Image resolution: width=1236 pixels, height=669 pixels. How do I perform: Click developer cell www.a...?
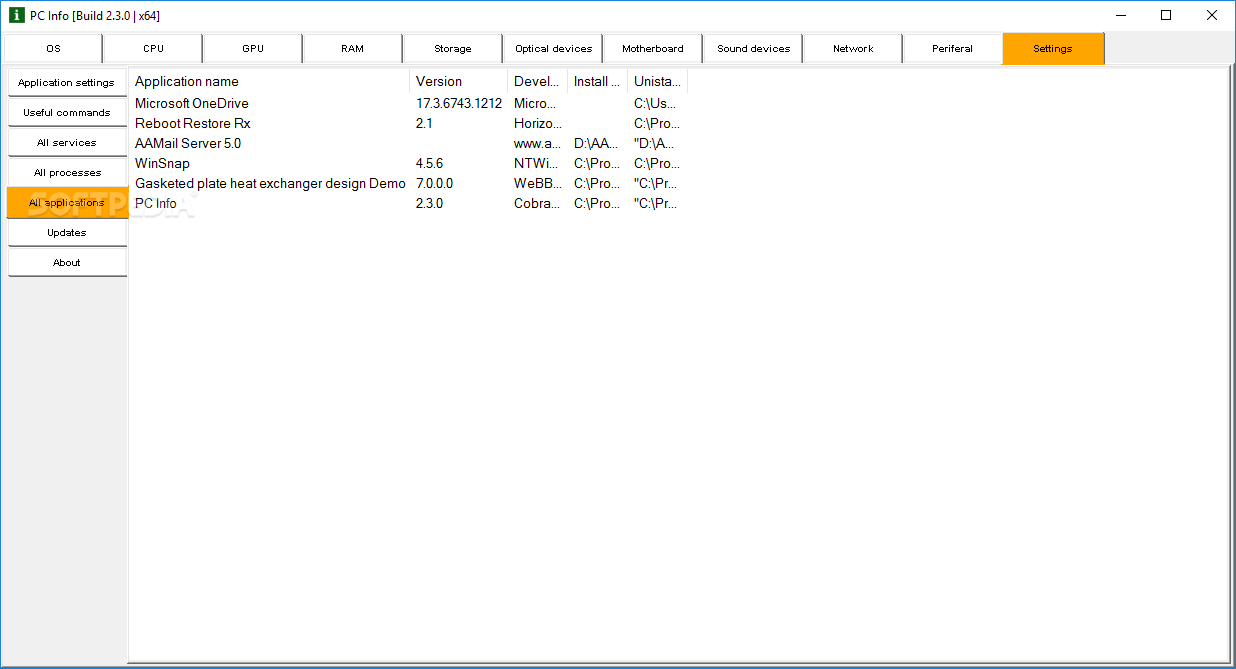[537, 143]
